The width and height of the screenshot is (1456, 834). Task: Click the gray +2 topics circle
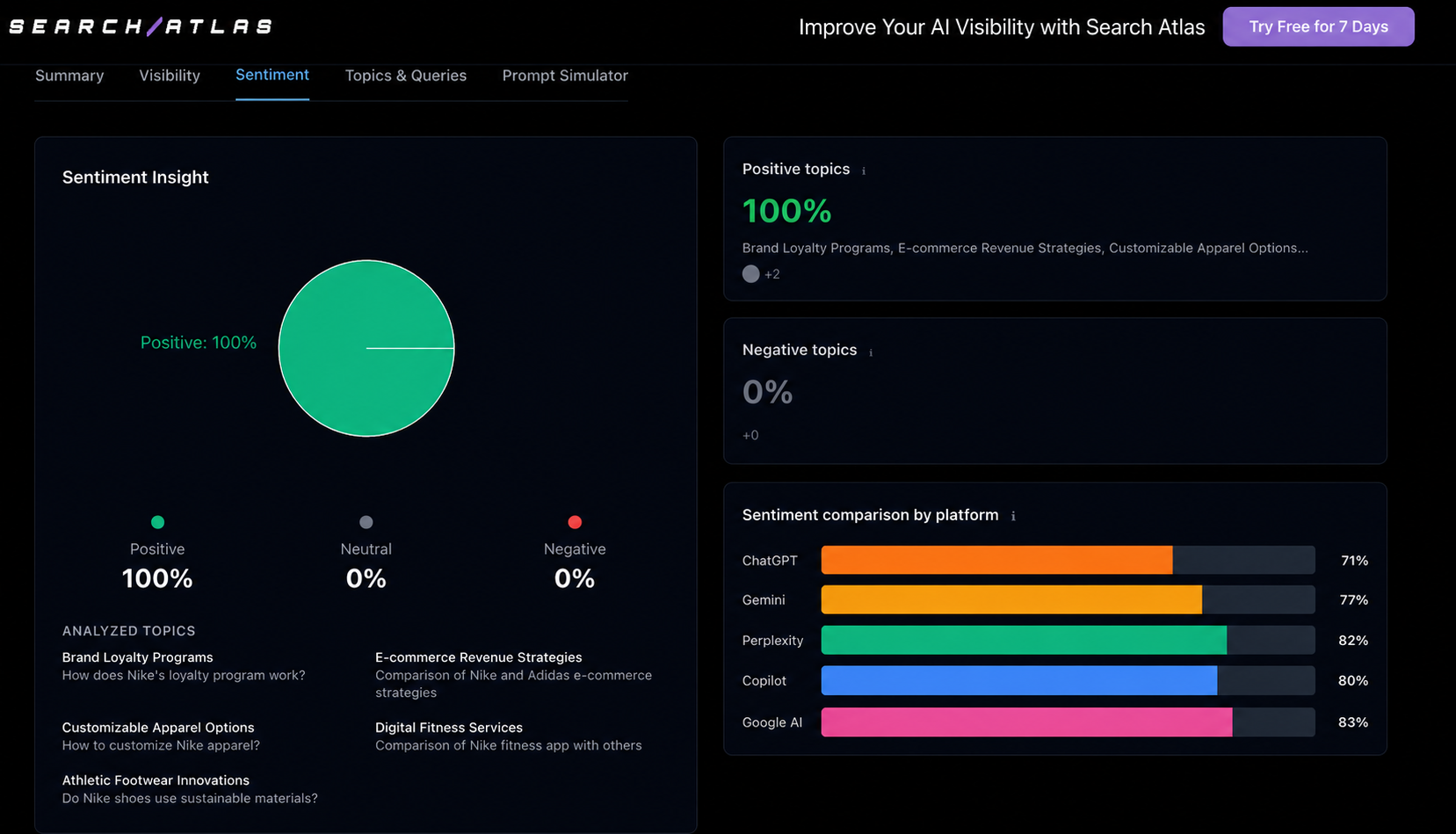(x=750, y=274)
